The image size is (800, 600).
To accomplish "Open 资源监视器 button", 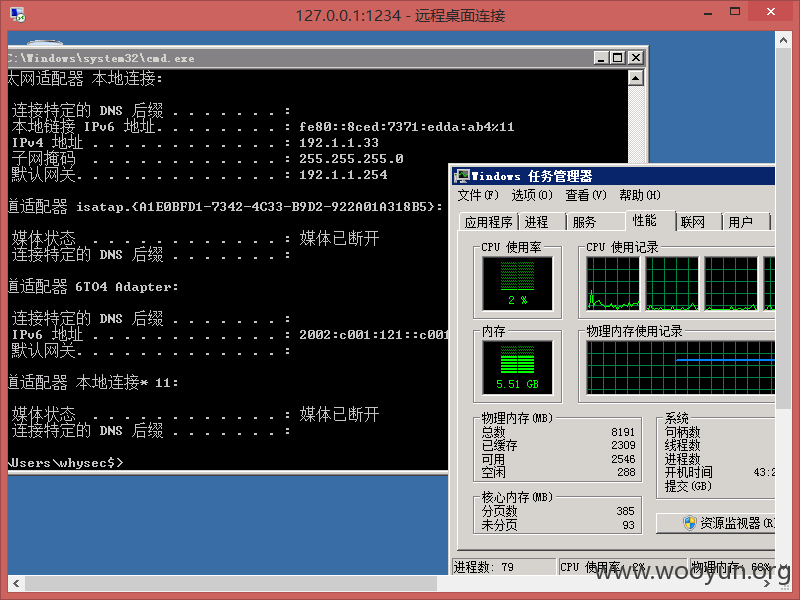I will (716, 523).
